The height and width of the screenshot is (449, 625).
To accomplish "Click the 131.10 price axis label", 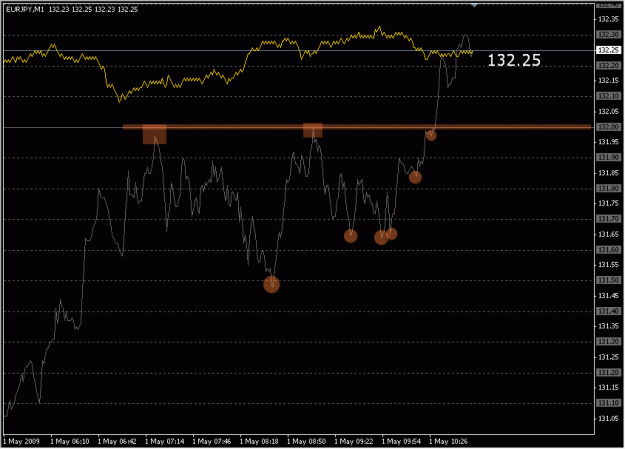I will point(609,403).
